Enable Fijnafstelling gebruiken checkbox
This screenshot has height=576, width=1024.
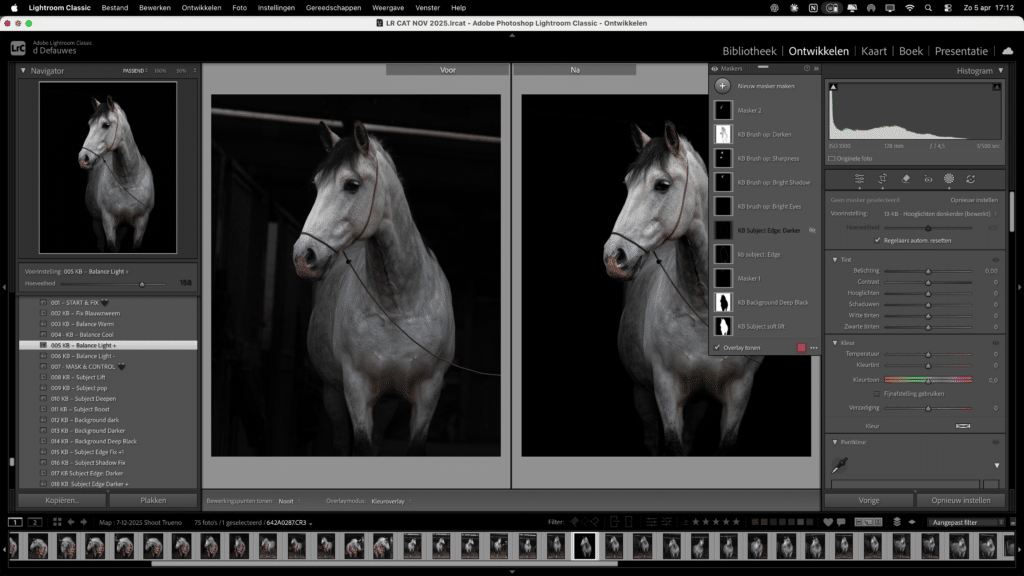pos(877,394)
